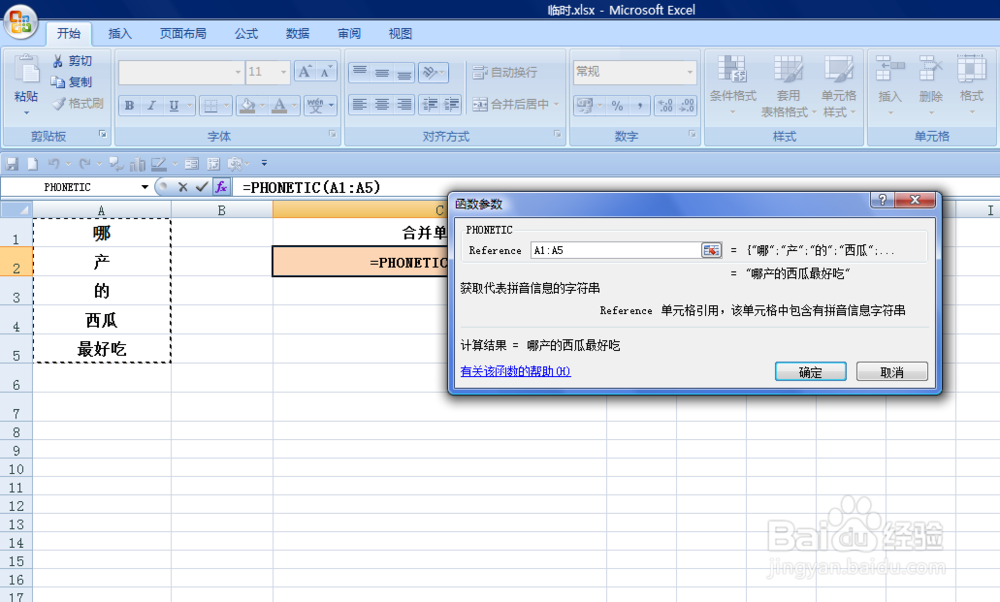This screenshot has height=602, width=1000.
Task: Click the fx insert function button
Action: [221, 187]
